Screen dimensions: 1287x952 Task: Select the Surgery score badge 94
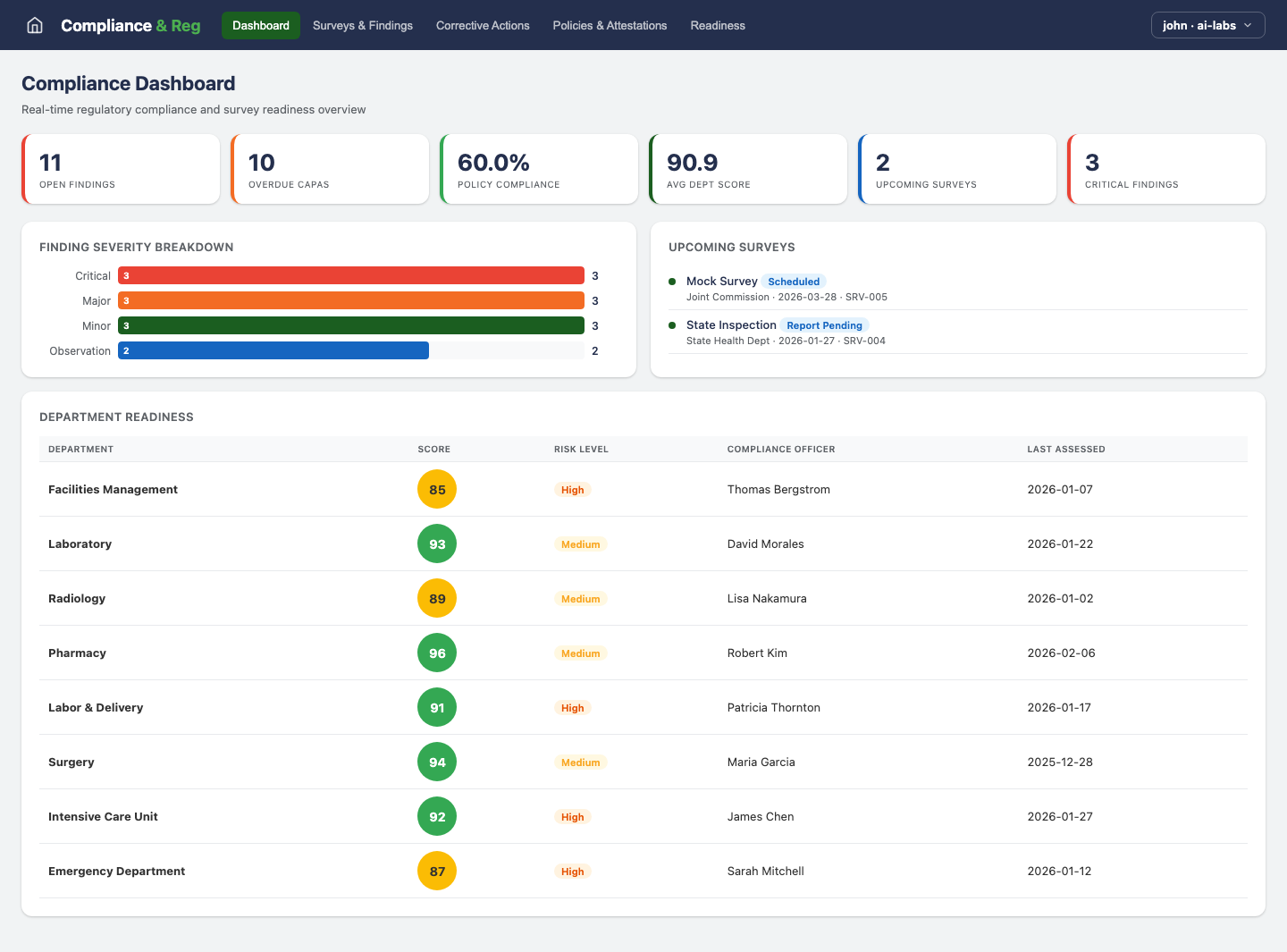click(437, 762)
